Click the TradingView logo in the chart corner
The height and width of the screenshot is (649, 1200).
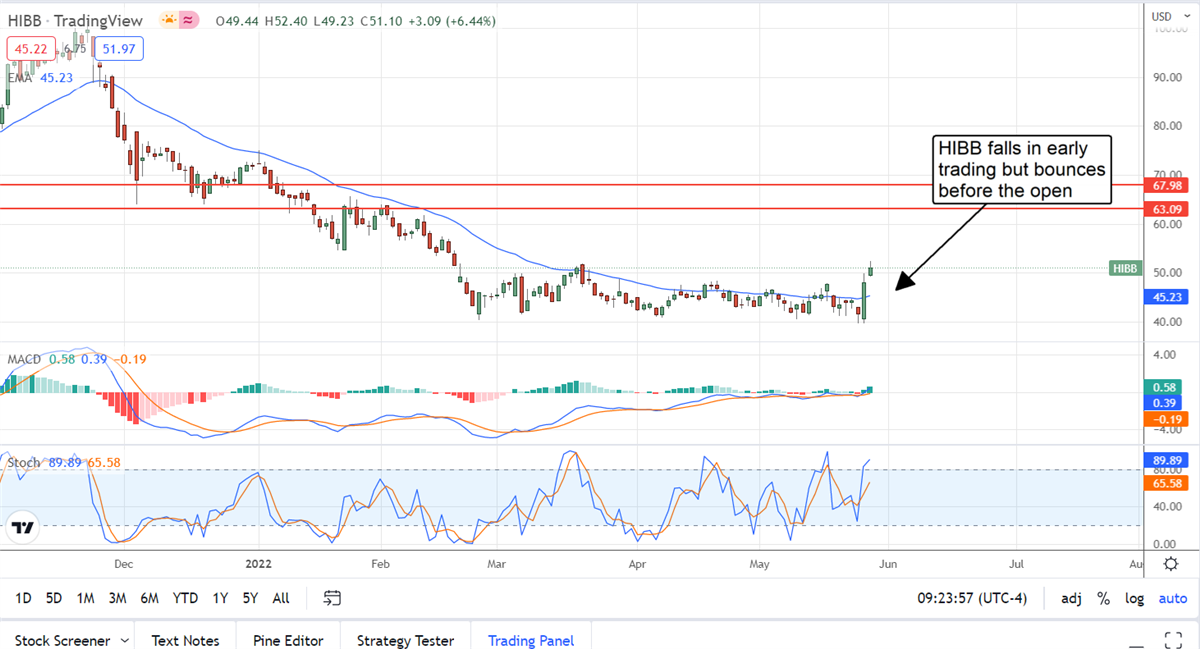point(24,527)
